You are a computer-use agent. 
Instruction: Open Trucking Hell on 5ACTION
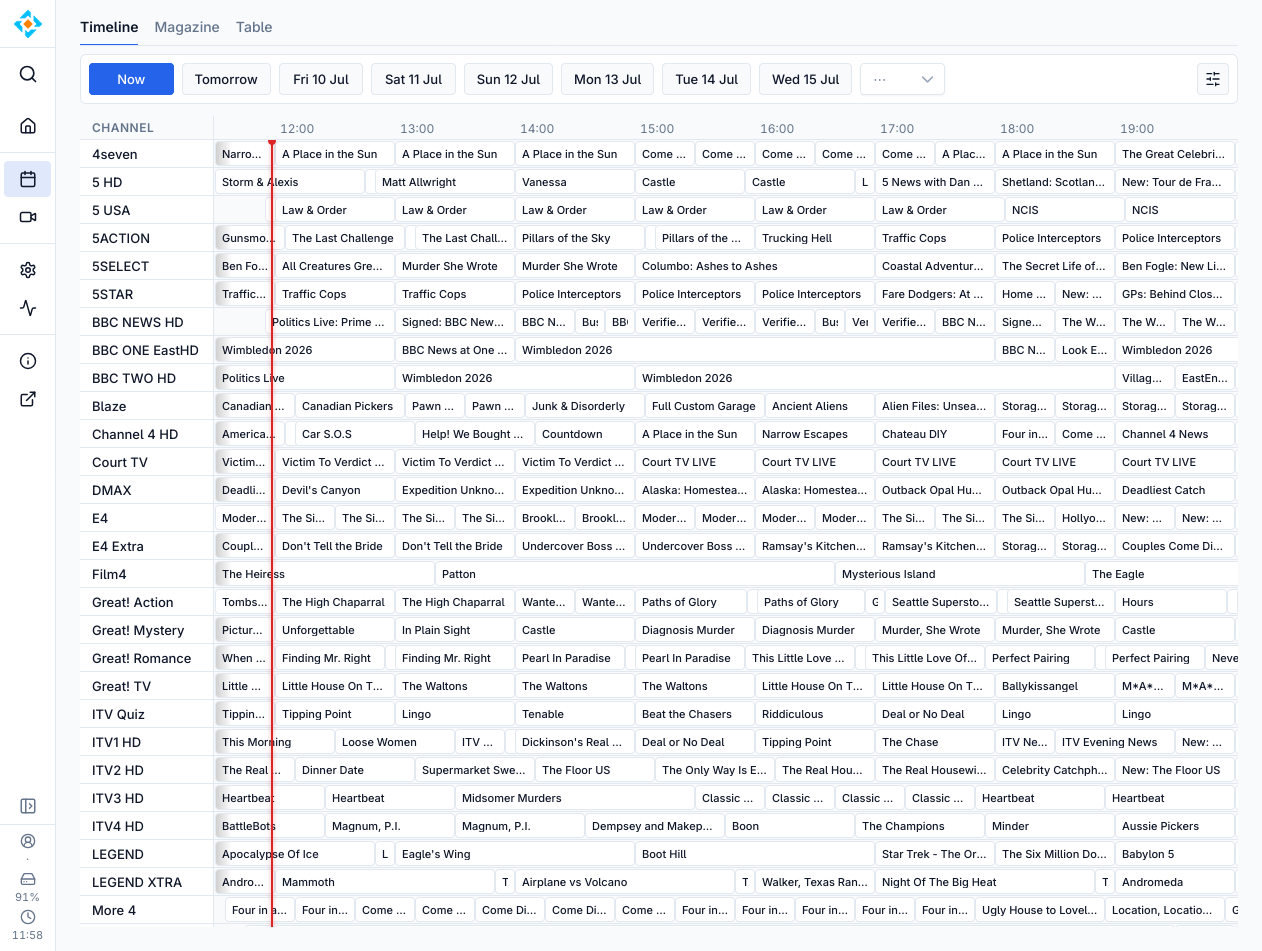815,238
